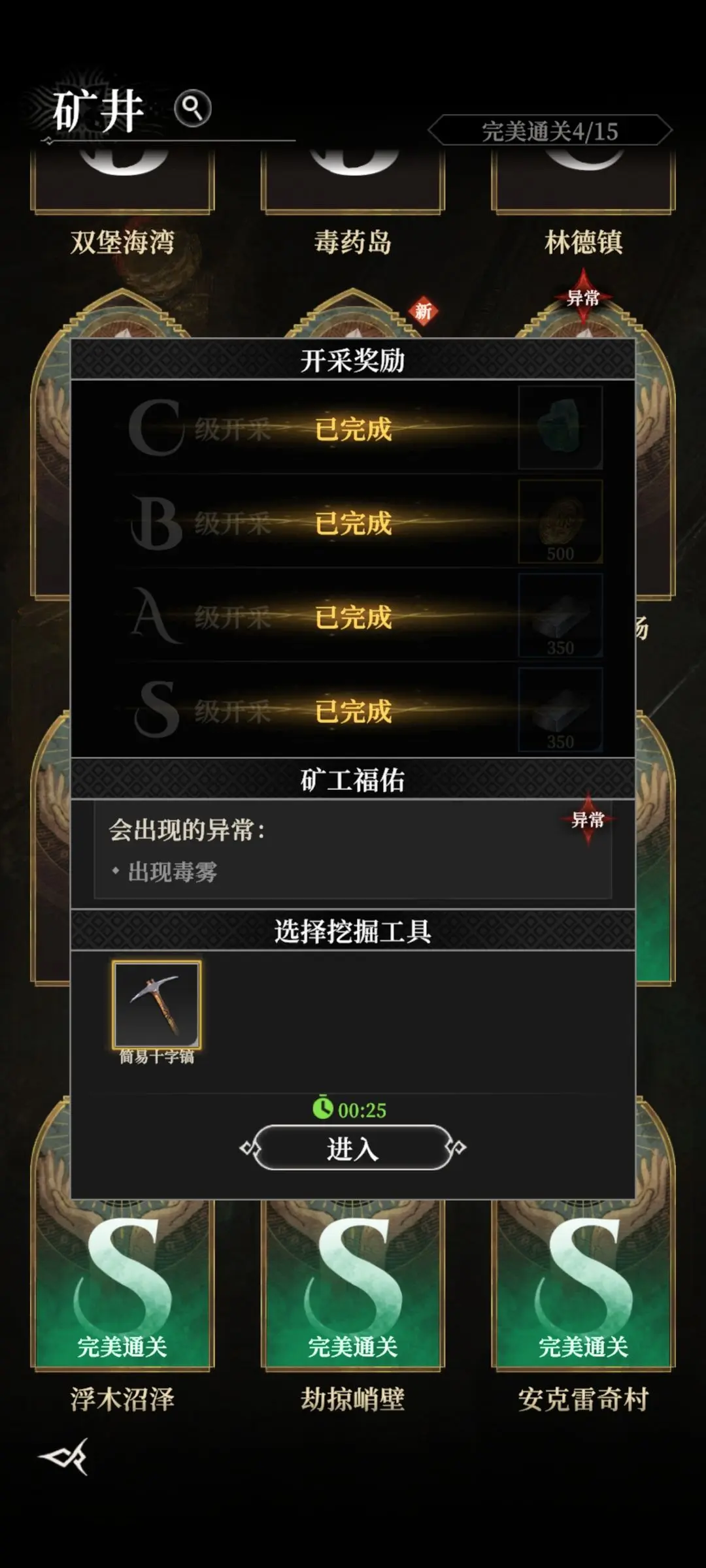Tap the 异常 star marker above mine card
Screen dimensions: 706x1568
tap(583, 298)
